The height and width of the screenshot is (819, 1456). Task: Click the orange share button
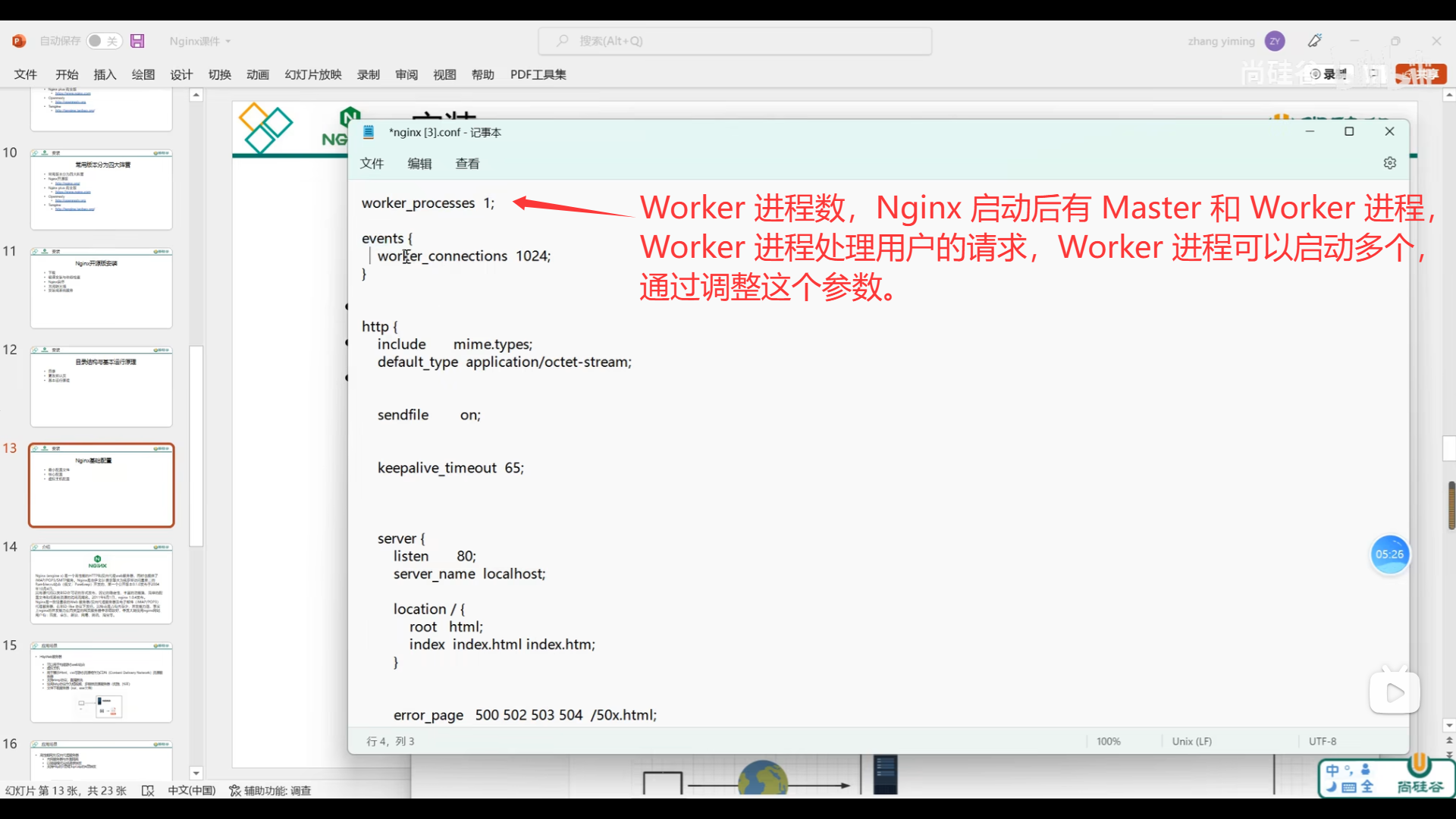1421,74
